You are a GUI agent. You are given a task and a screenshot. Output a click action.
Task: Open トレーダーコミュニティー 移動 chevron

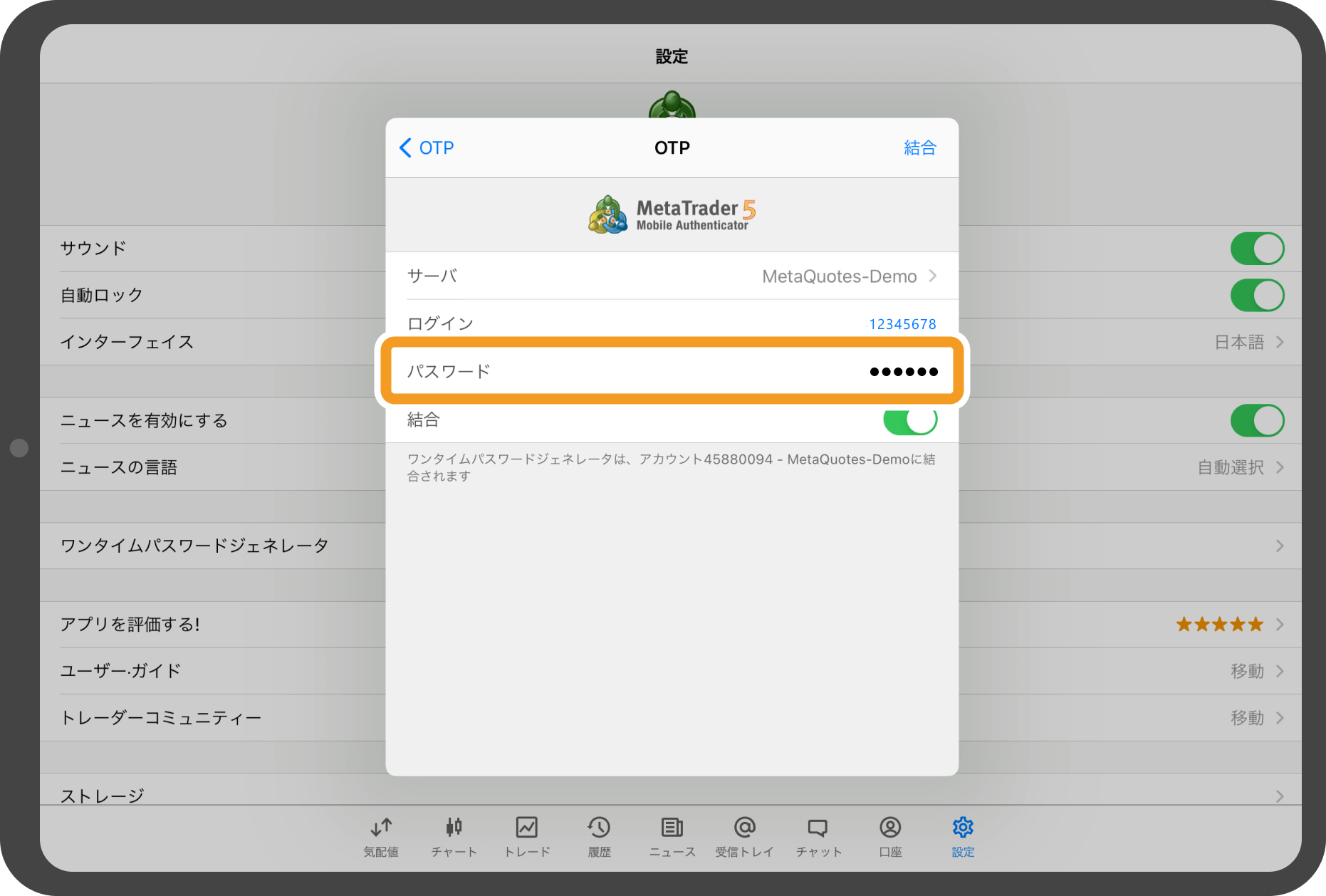tap(1280, 717)
